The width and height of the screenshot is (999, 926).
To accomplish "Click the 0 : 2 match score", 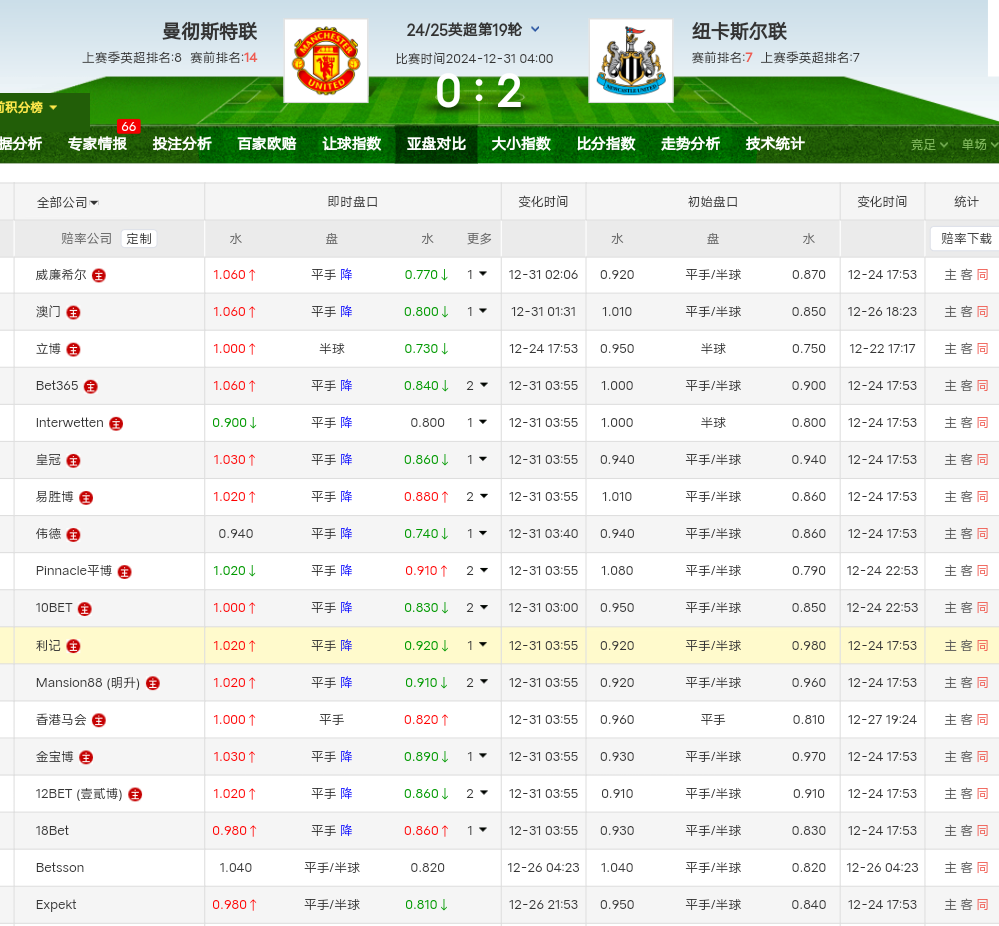I will point(479,92).
